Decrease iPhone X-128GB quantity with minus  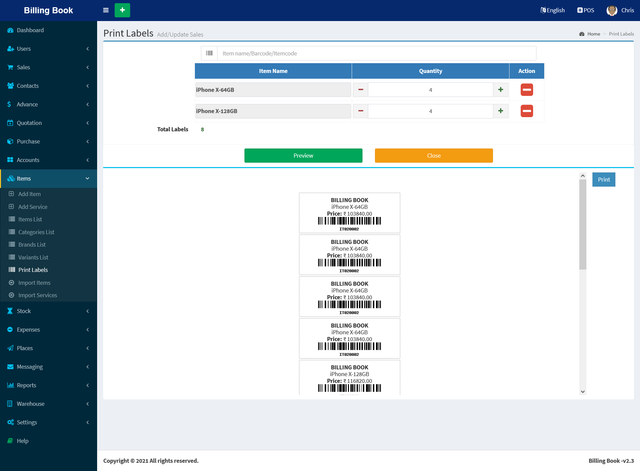[360, 111]
